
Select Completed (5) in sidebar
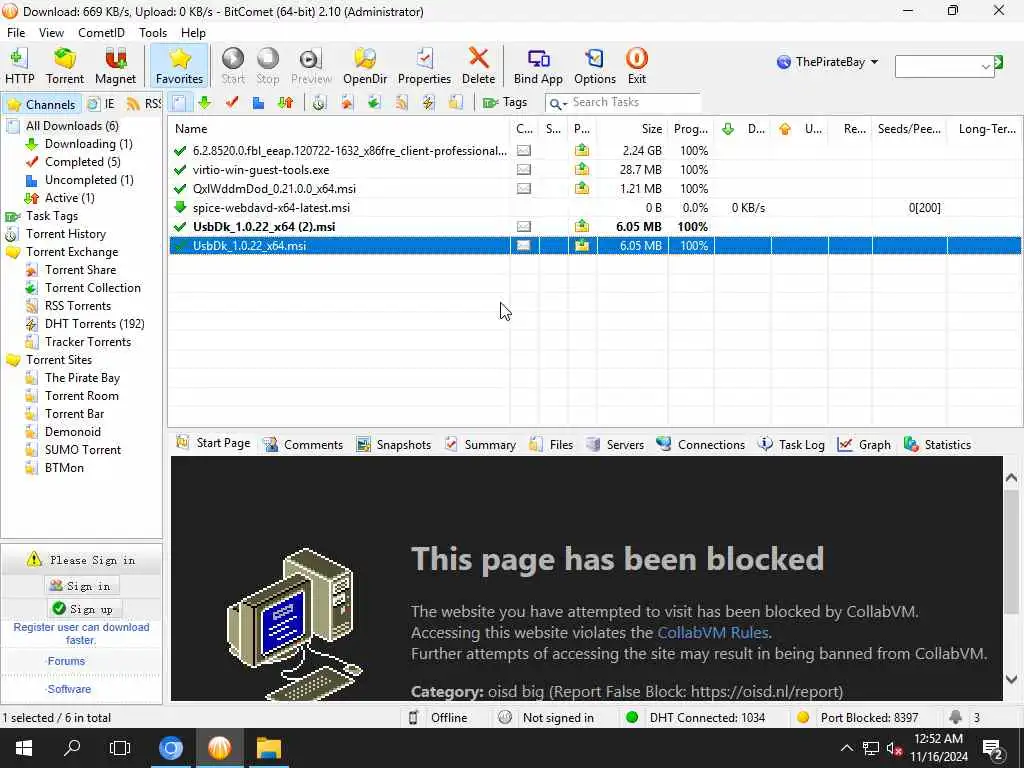[82, 162]
